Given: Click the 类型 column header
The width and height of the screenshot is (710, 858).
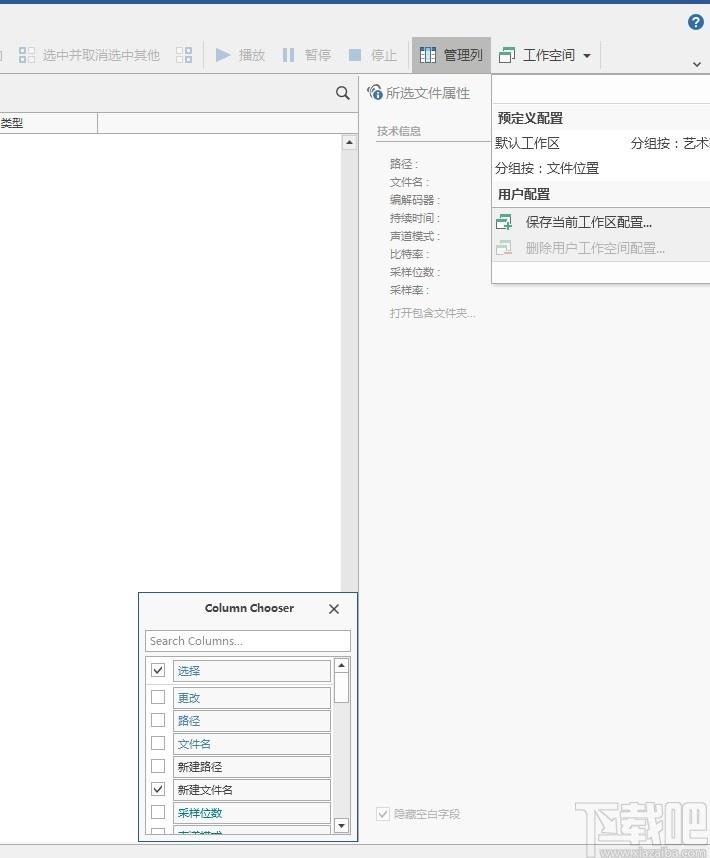Looking at the screenshot, I should [48, 123].
